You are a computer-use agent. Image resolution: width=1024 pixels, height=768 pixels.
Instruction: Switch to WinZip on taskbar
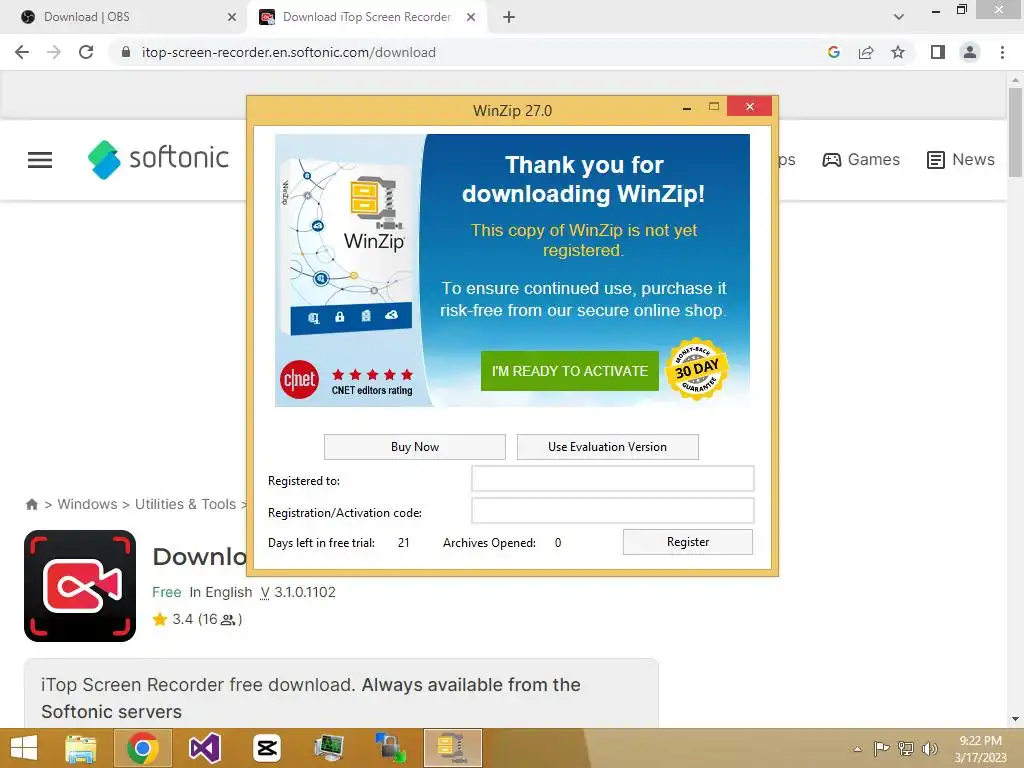pyautogui.click(x=453, y=748)
